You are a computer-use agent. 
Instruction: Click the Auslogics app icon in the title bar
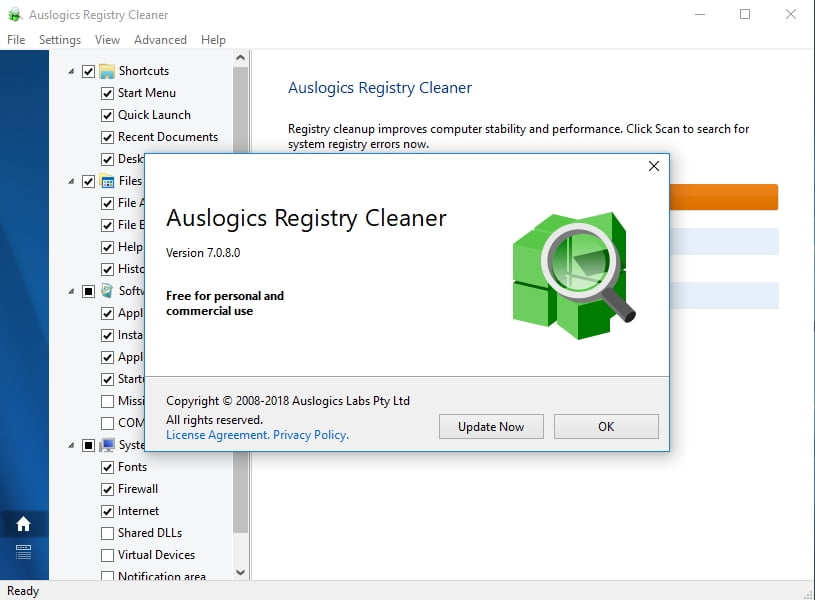click(15, 15)
